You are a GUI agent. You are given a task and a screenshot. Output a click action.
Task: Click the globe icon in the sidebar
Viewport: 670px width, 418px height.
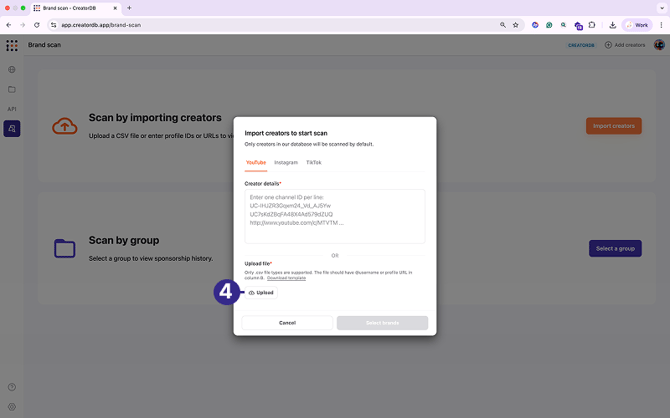[x=12, y=70]
